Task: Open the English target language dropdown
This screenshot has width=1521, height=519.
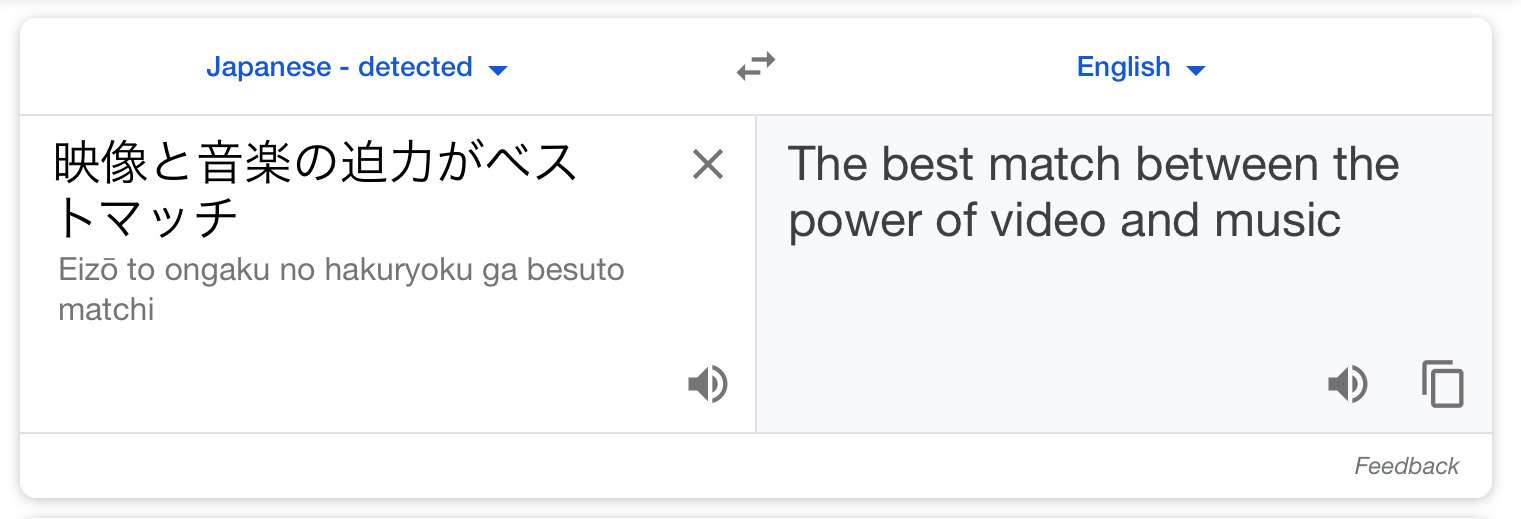Action: [1123, 67]
